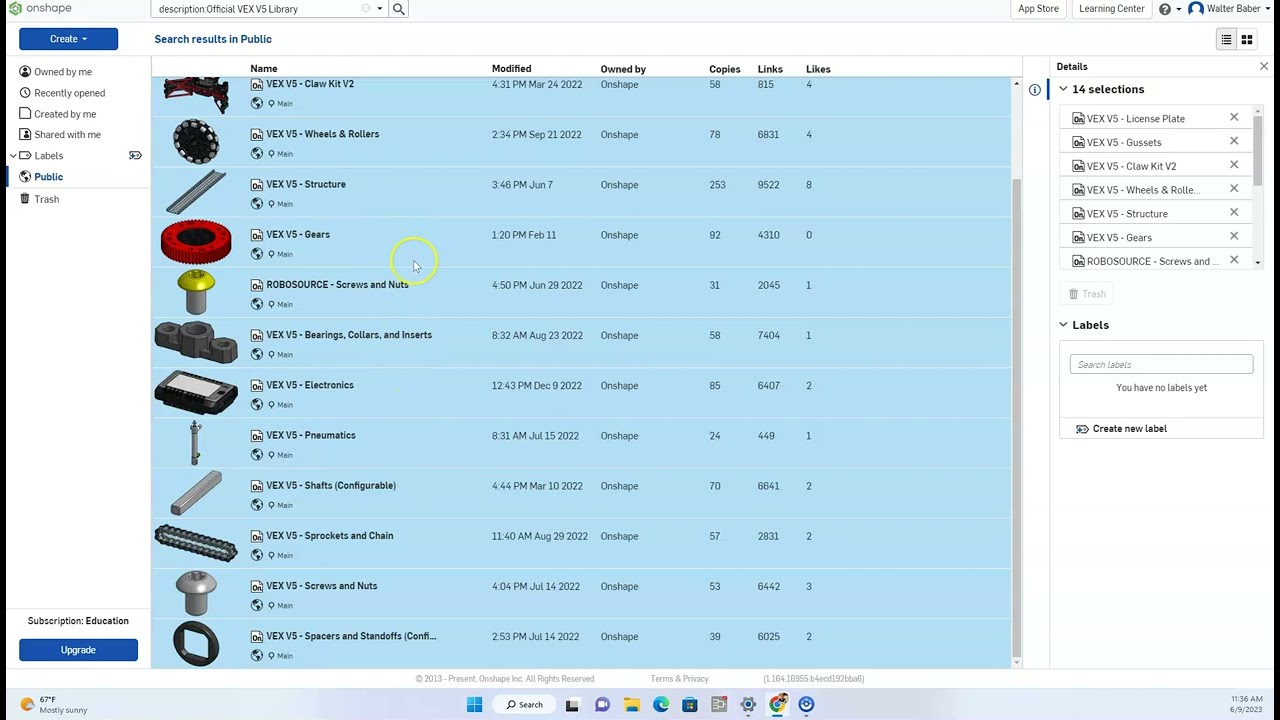Open the Learning Center
Image resolution: width=1280 pixels, height=720 pixels.
(x=1111, y=9)
